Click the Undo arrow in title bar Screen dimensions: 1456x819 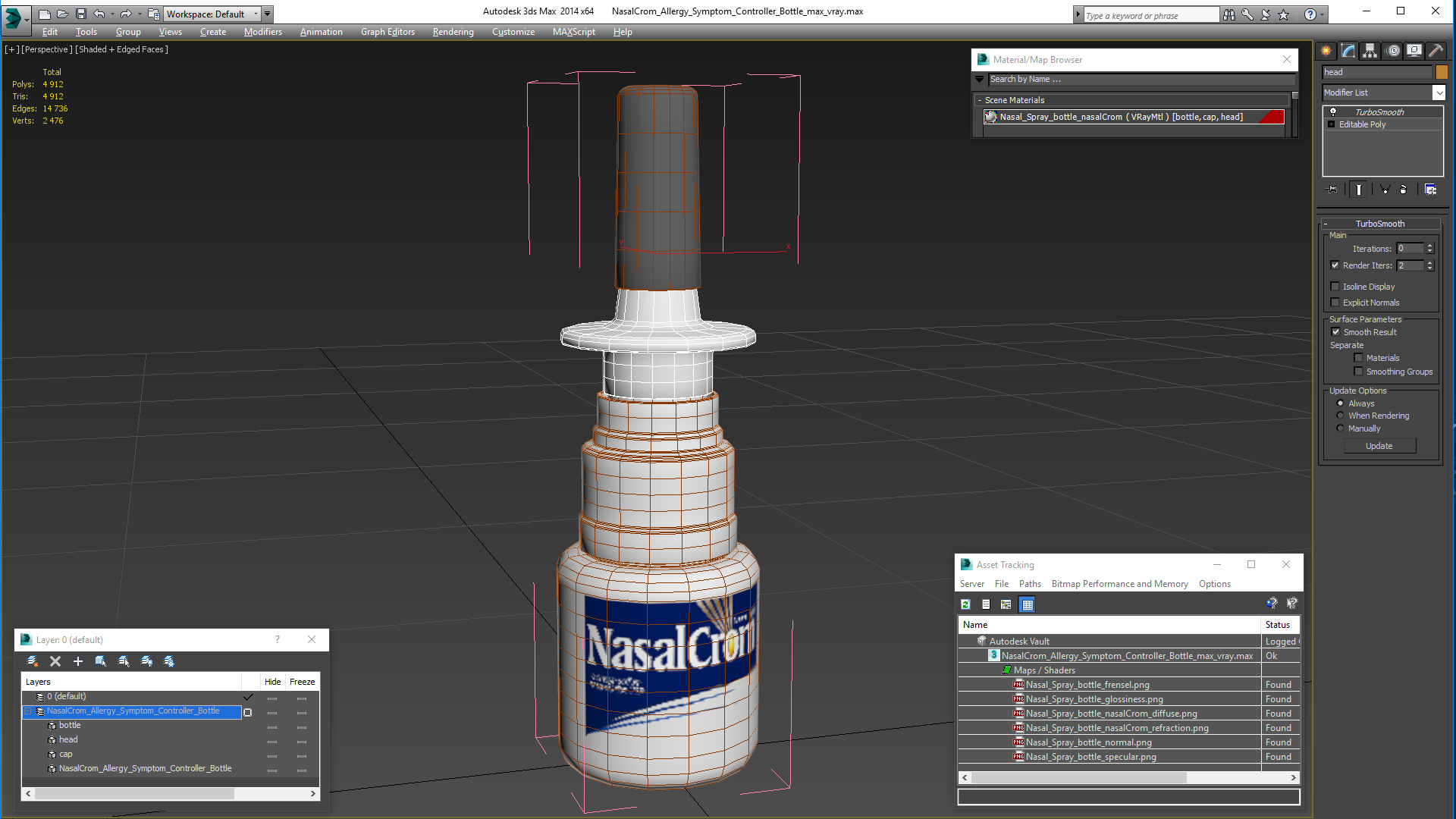(99, 14)
